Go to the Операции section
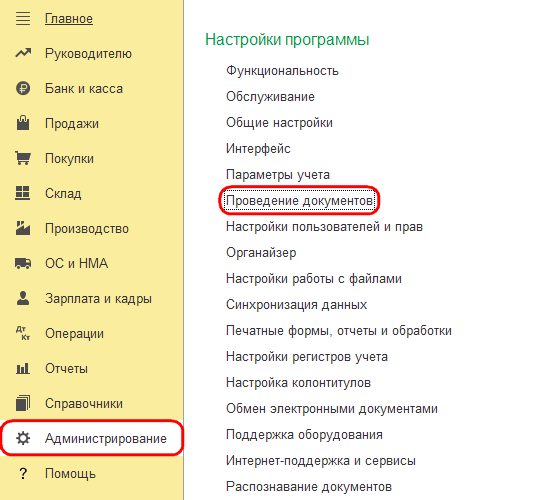The width and height of the screenshot is (539, 500). [x=74, y=334]
